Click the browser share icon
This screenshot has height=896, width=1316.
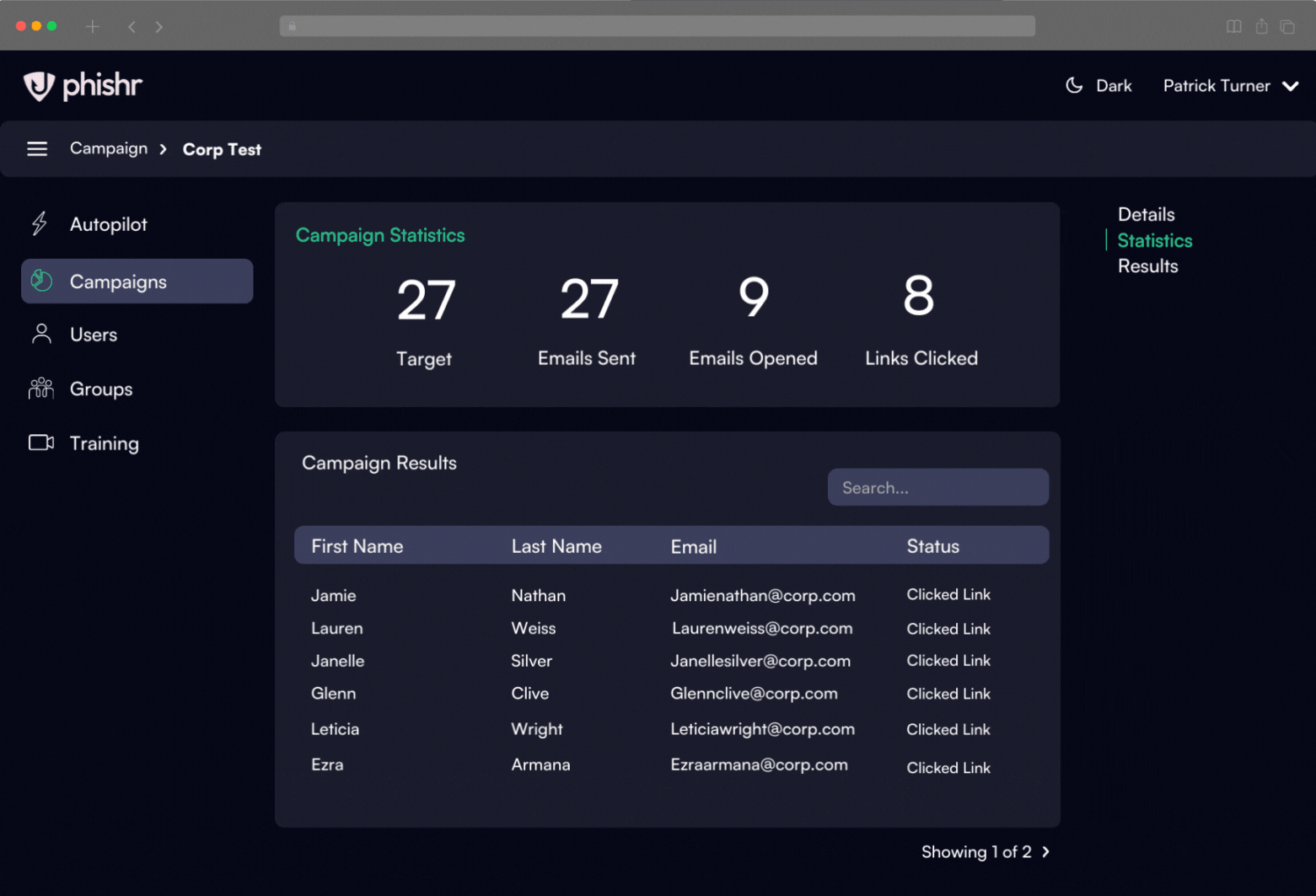point(1261,27)
